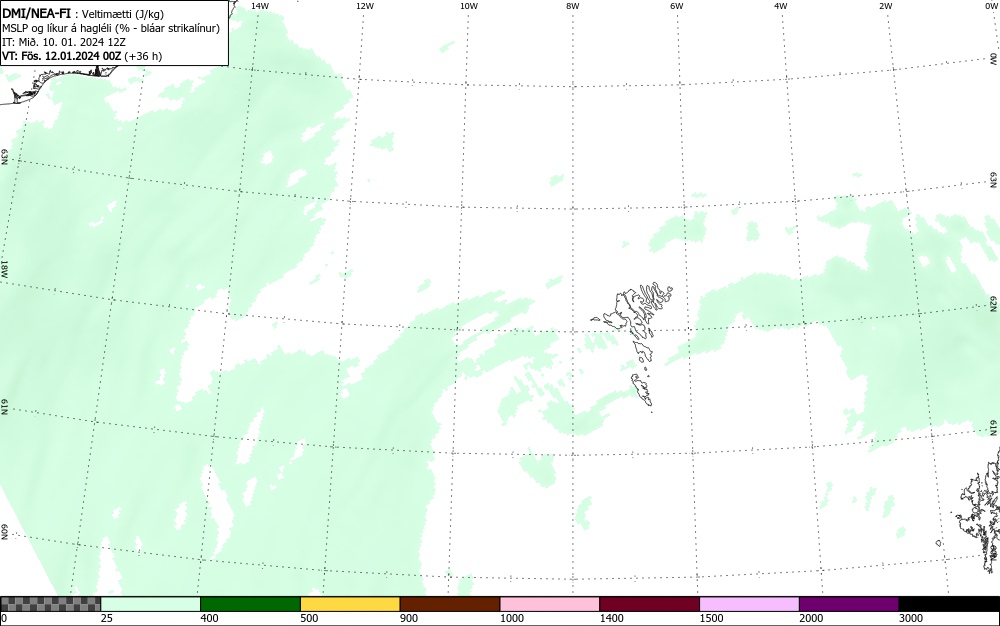This screenshot has width=1000, height=626.
Task: Click the legend value '1400'
Action: [x=612, y=618]
